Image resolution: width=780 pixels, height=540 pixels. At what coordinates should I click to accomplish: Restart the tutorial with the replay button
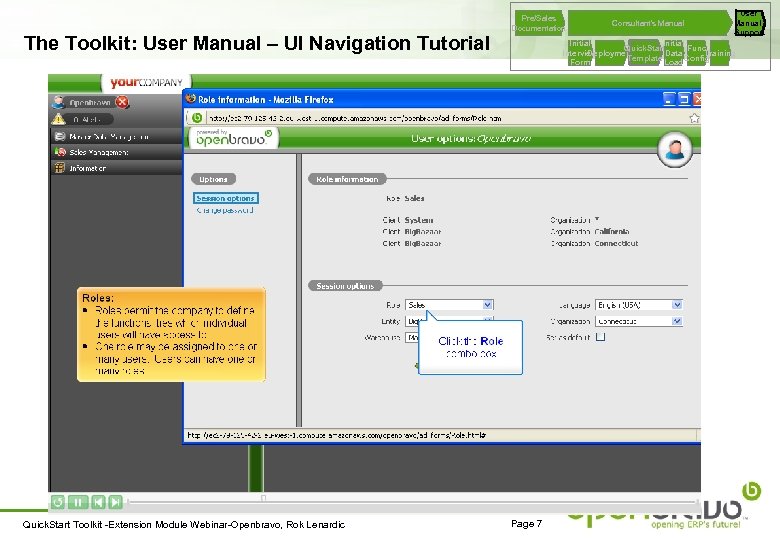[58, 502]
